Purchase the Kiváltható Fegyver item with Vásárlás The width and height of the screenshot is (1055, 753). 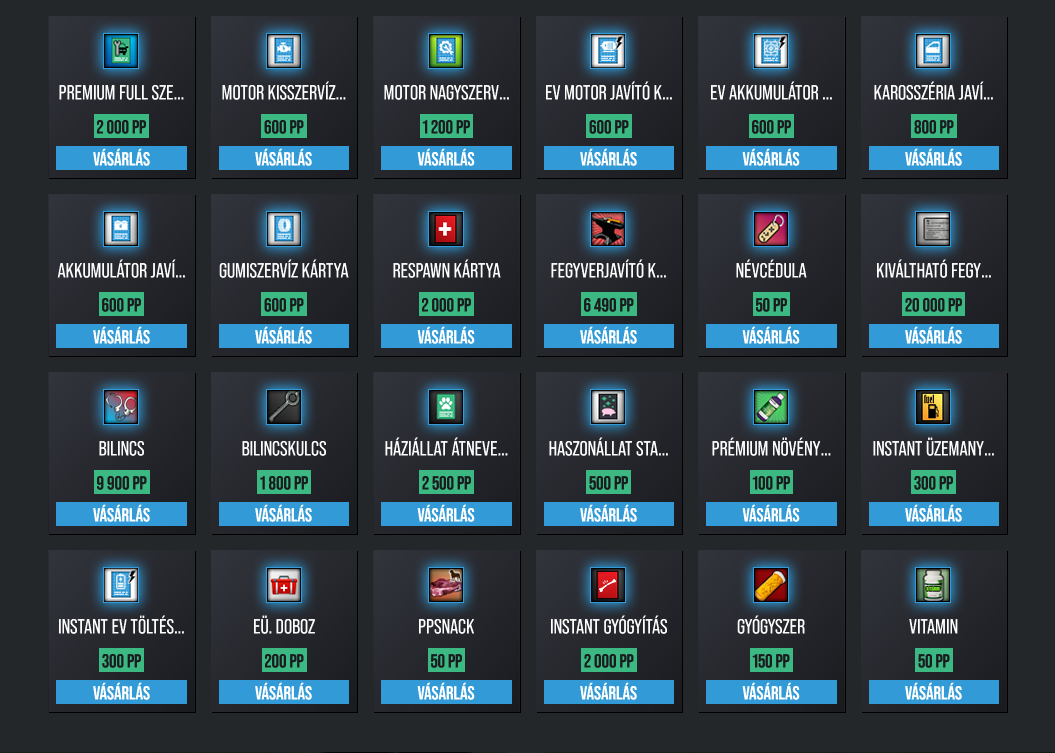pyautogui.click(x=933, y=336)
